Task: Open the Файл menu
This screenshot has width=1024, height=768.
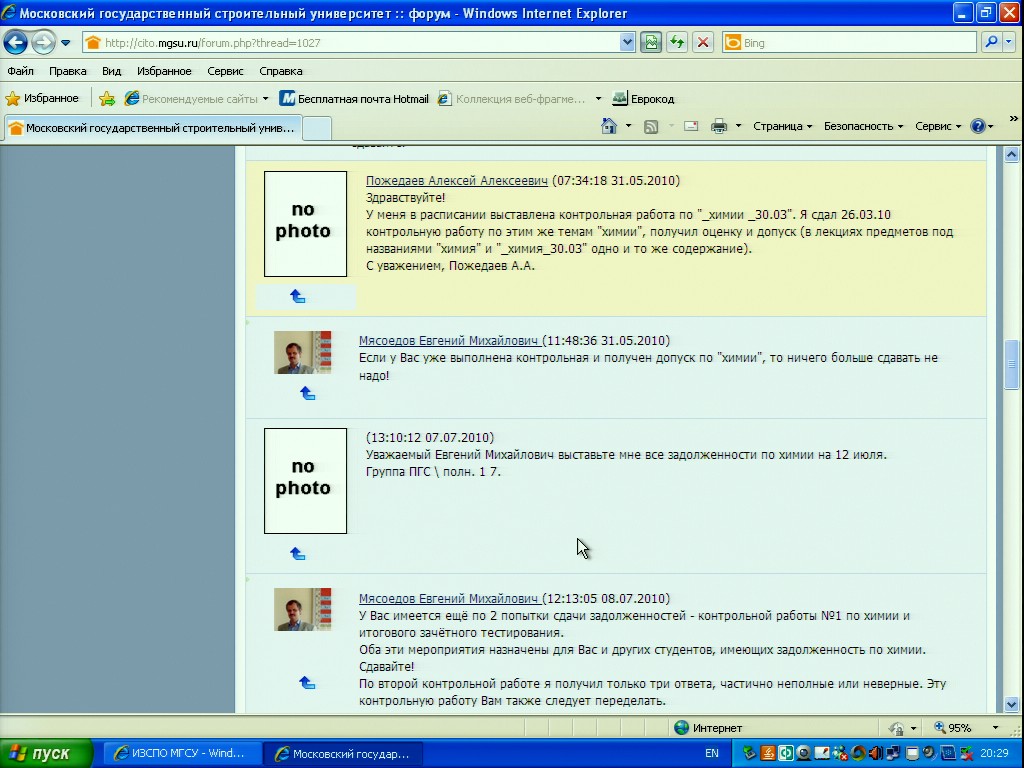Action: pyautogui.click(x=20, y=71)
